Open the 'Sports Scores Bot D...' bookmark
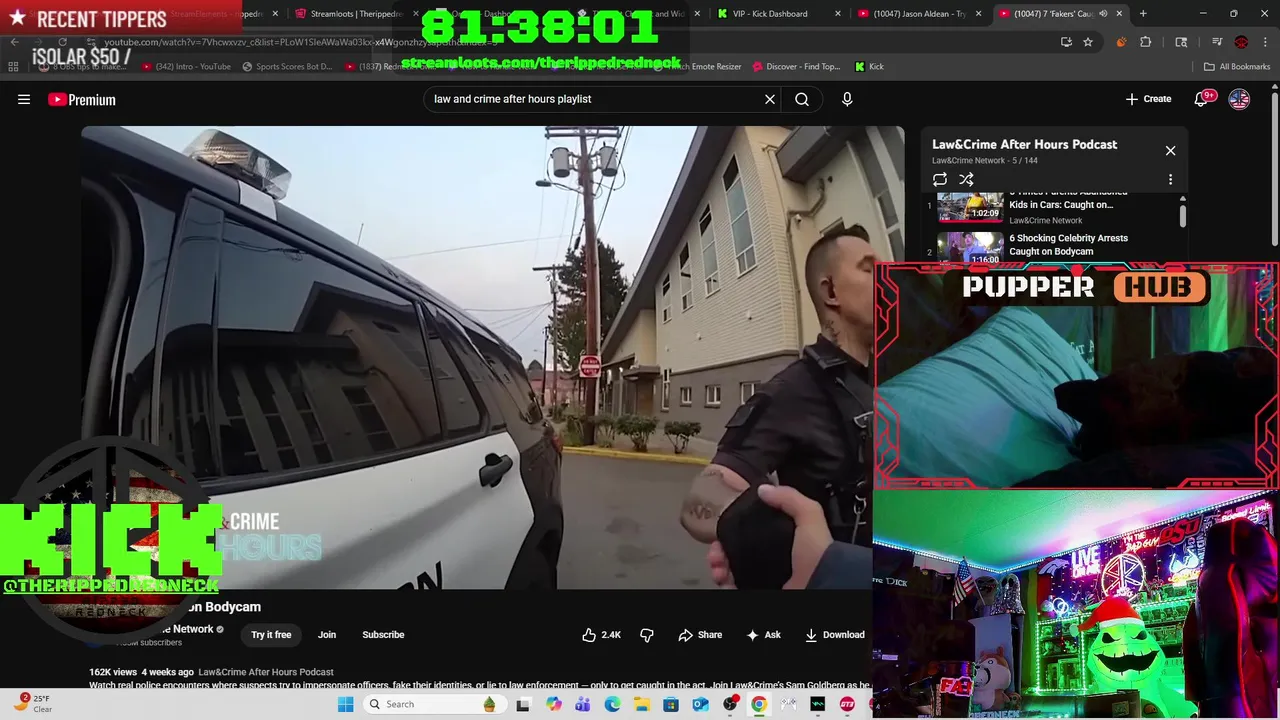Screen dimensions: 1280x720 [x=287, y=66]
